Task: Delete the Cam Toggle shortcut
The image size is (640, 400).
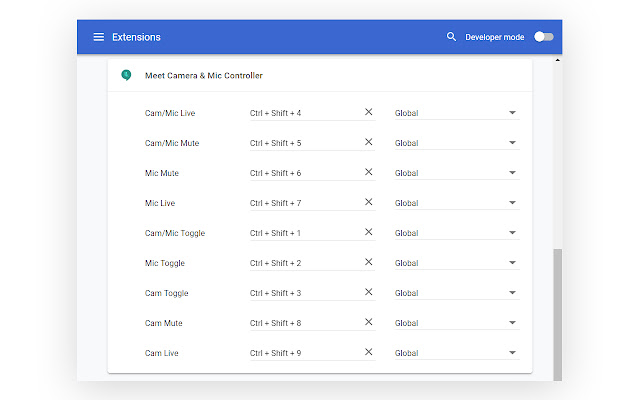Action: tap(368, 292)
